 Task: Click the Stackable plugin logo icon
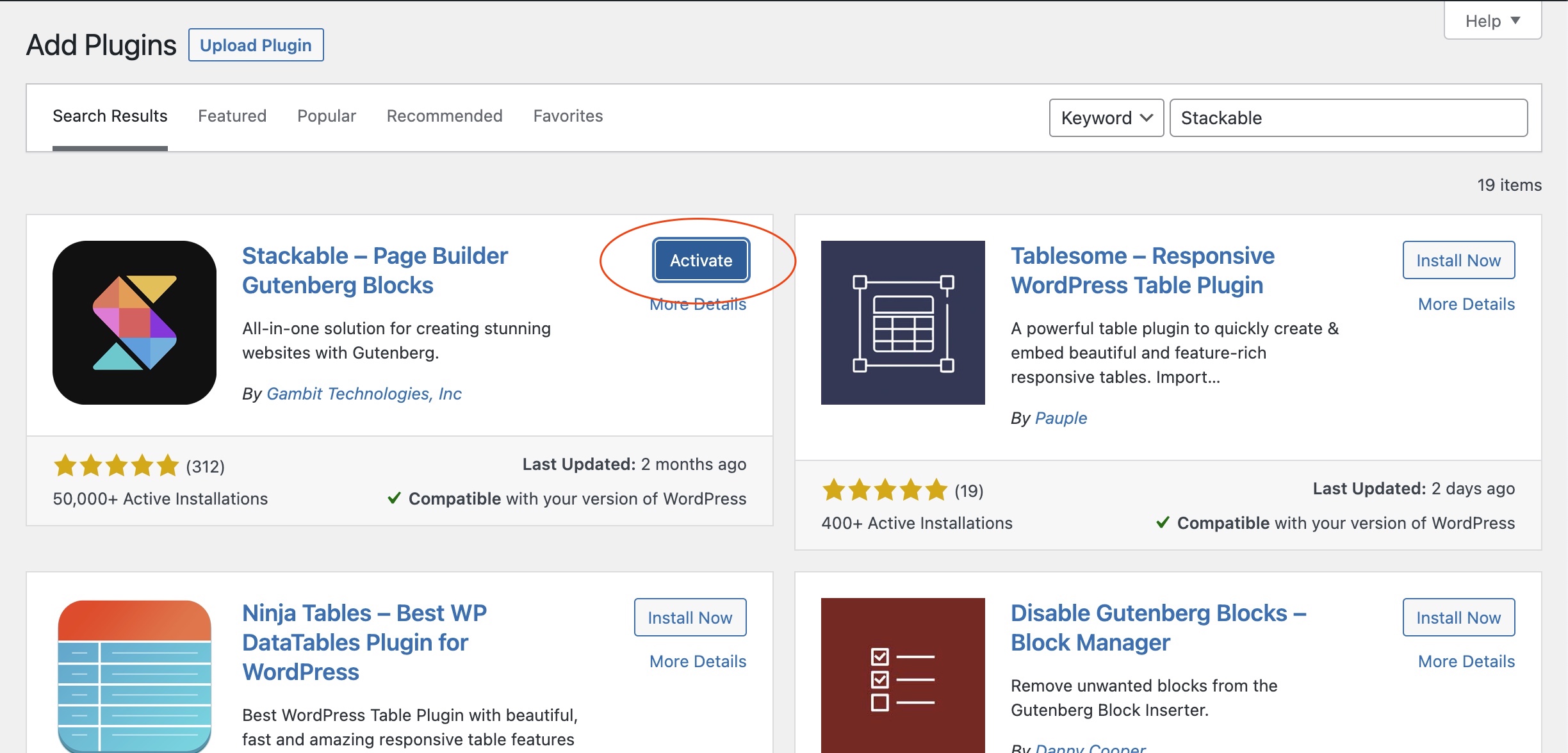[x=135, y=323]
